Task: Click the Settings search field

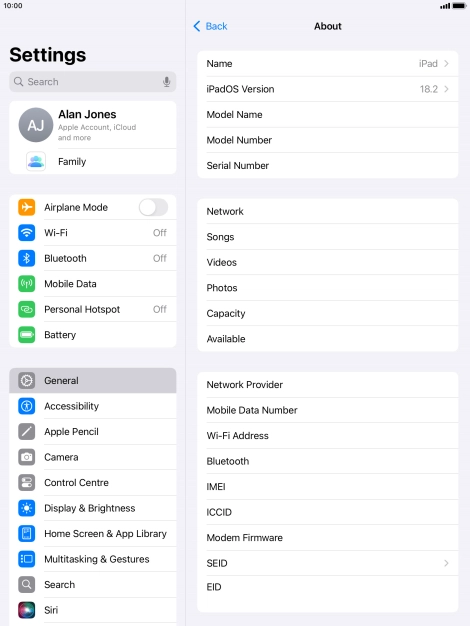Action: coord(93,82)
